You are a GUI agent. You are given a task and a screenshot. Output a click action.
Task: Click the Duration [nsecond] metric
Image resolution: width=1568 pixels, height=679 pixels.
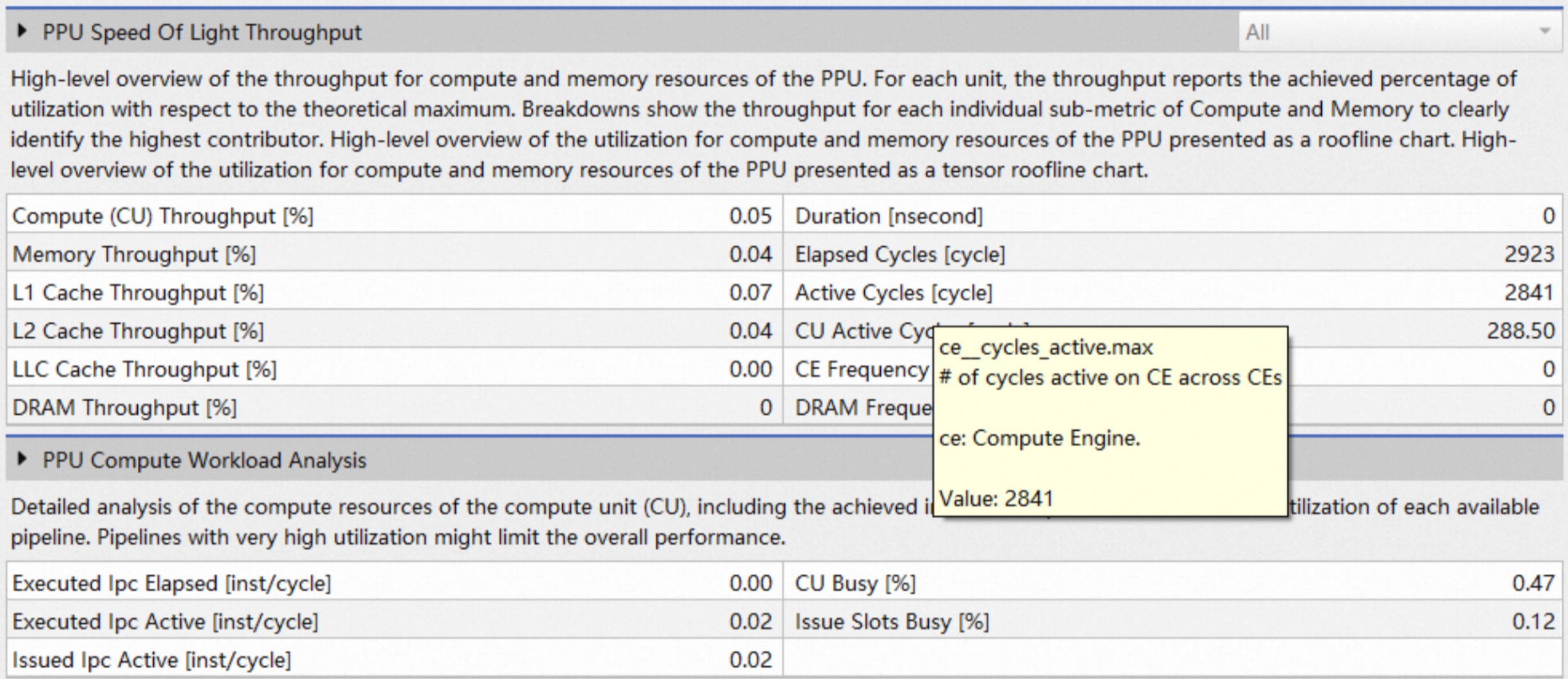pyautogui.click(x=888, y=216)
